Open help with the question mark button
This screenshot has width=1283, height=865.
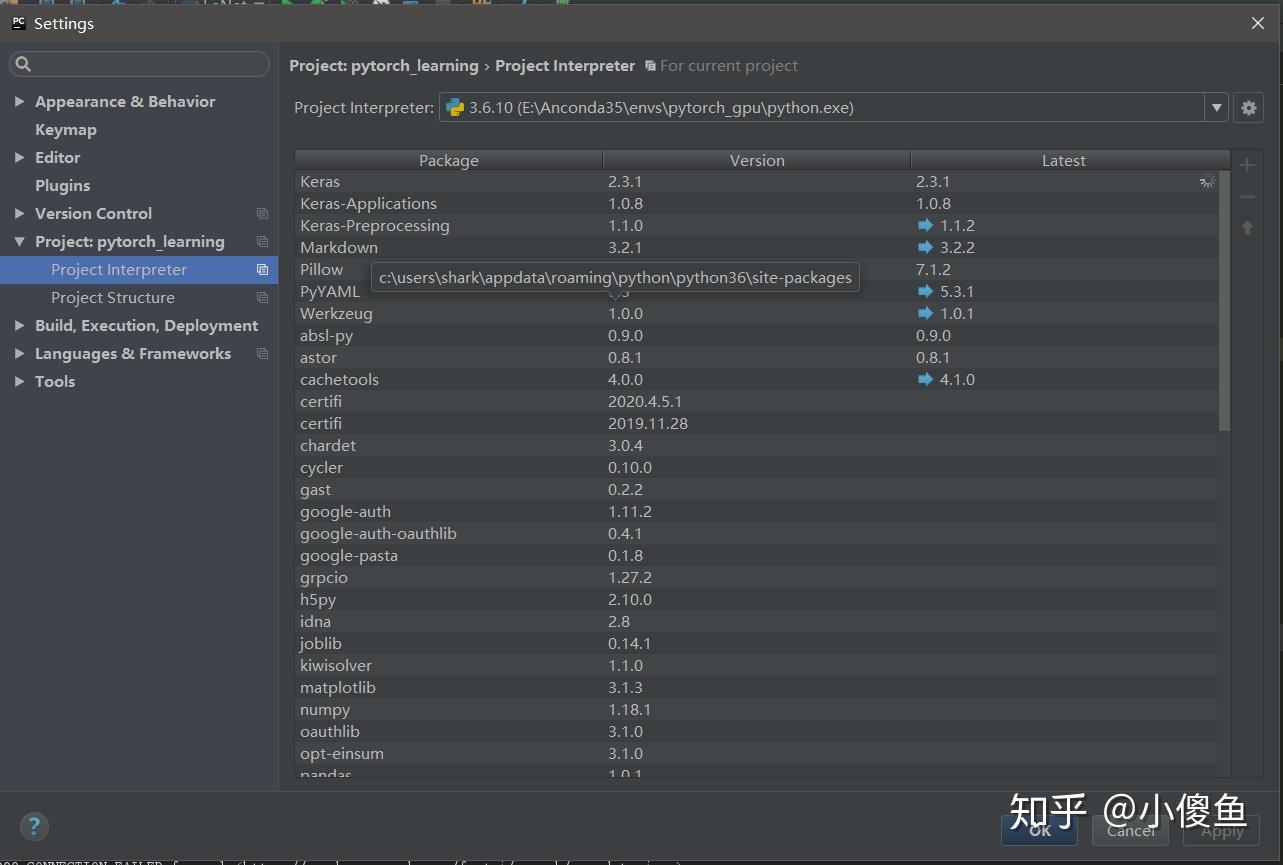coord(34,826)
